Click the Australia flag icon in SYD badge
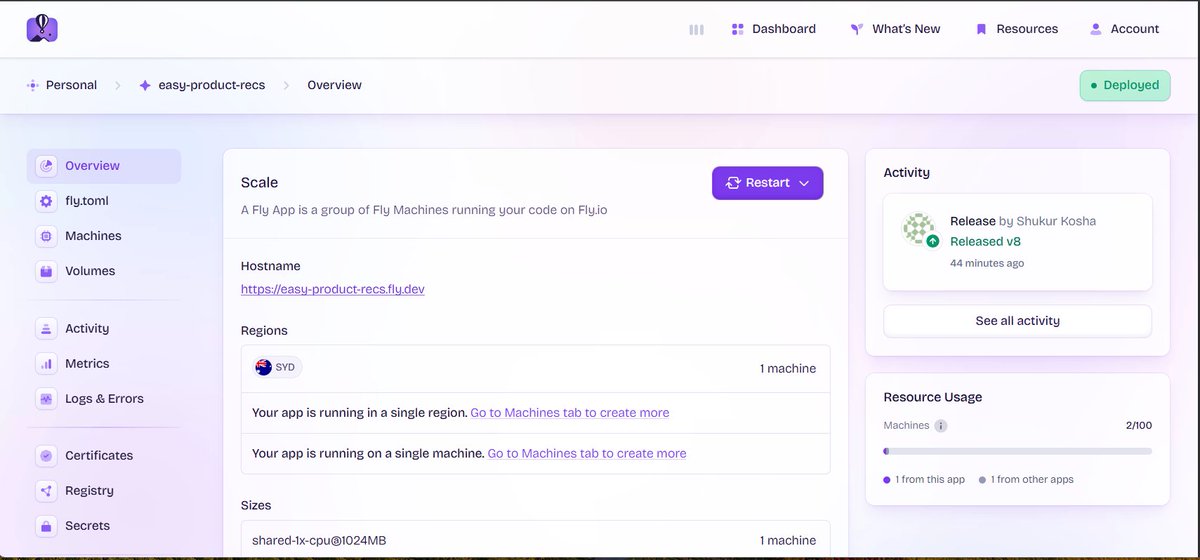1200x560 pixels. [264, 367]
